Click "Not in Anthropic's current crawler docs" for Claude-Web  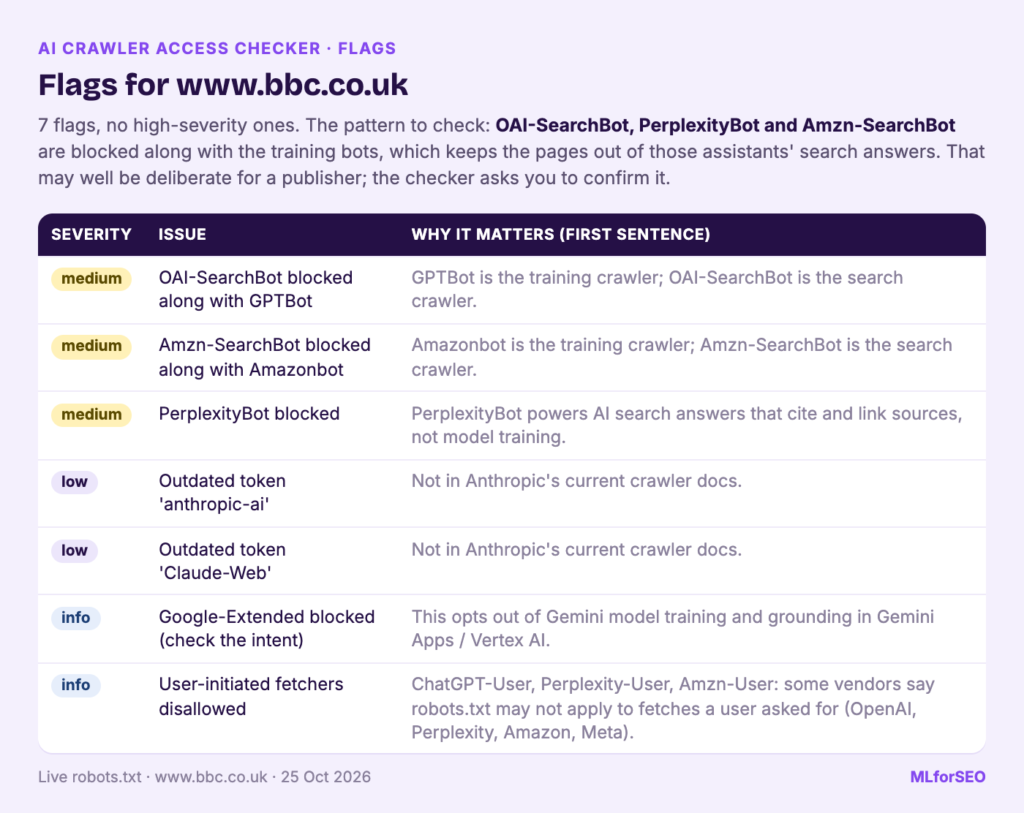pos(577,550)
